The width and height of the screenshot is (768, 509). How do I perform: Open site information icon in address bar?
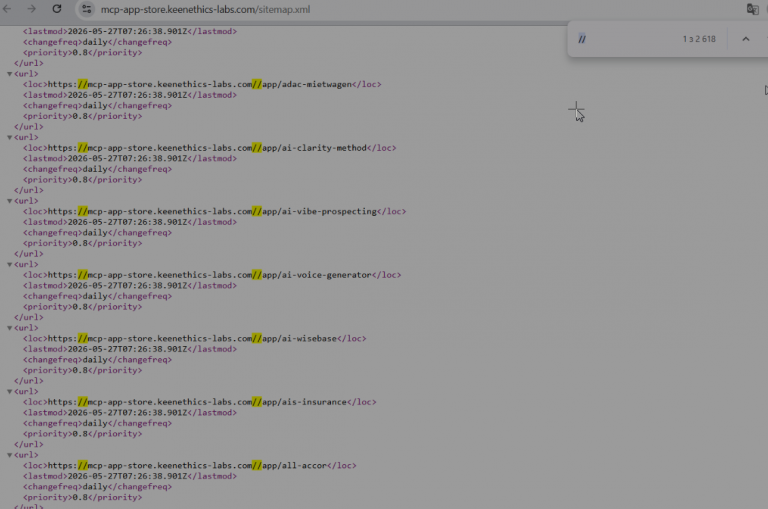86,9
